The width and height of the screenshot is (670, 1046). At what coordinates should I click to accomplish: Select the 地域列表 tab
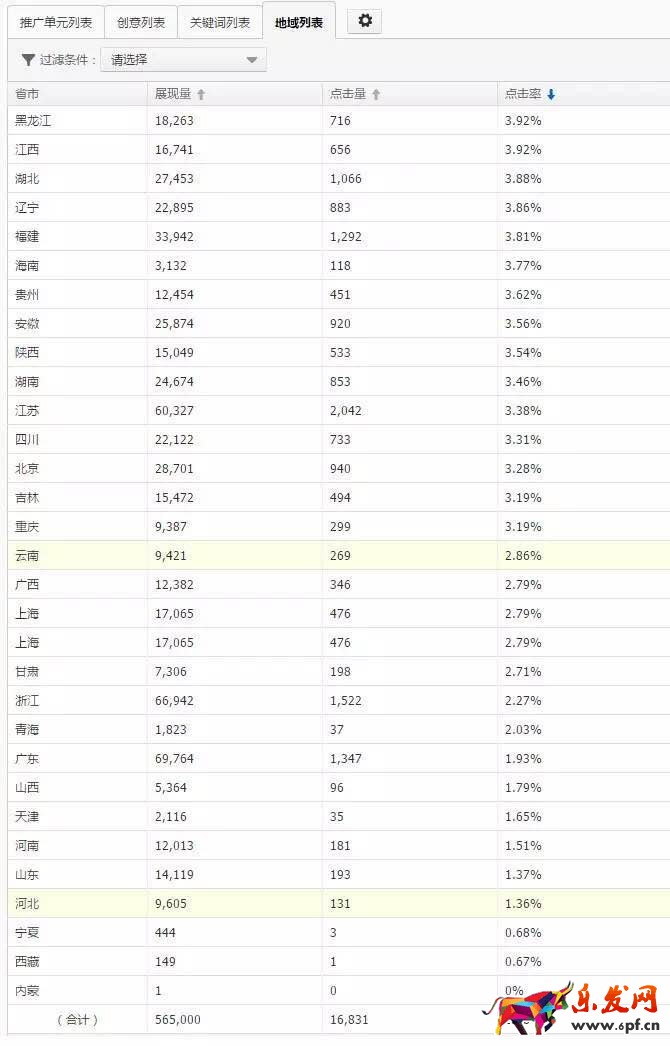pos(299,22)
